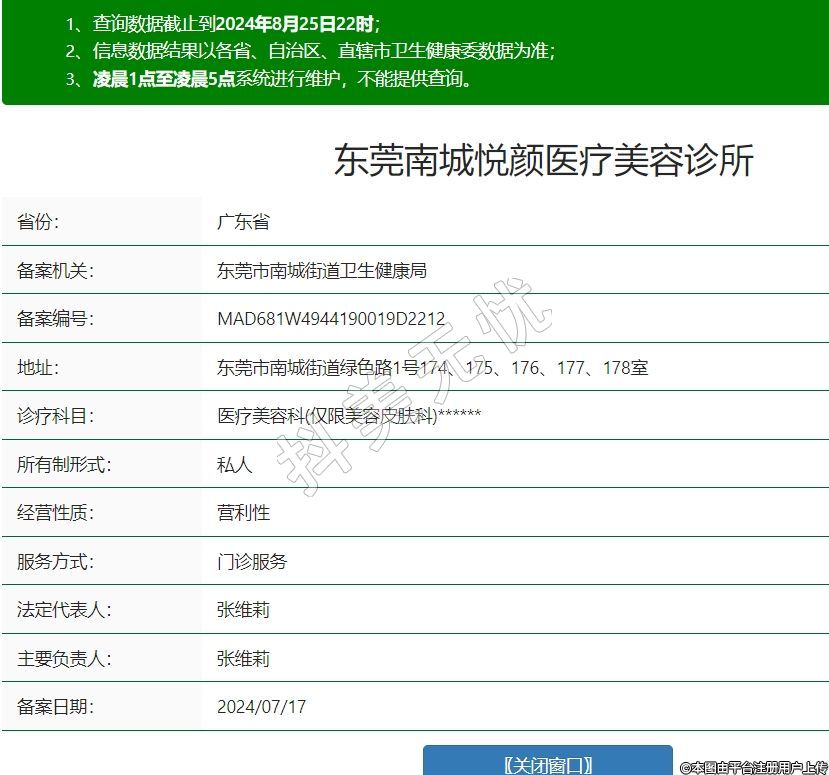Click the filing date 2024/07/17

tap(262, 707)
